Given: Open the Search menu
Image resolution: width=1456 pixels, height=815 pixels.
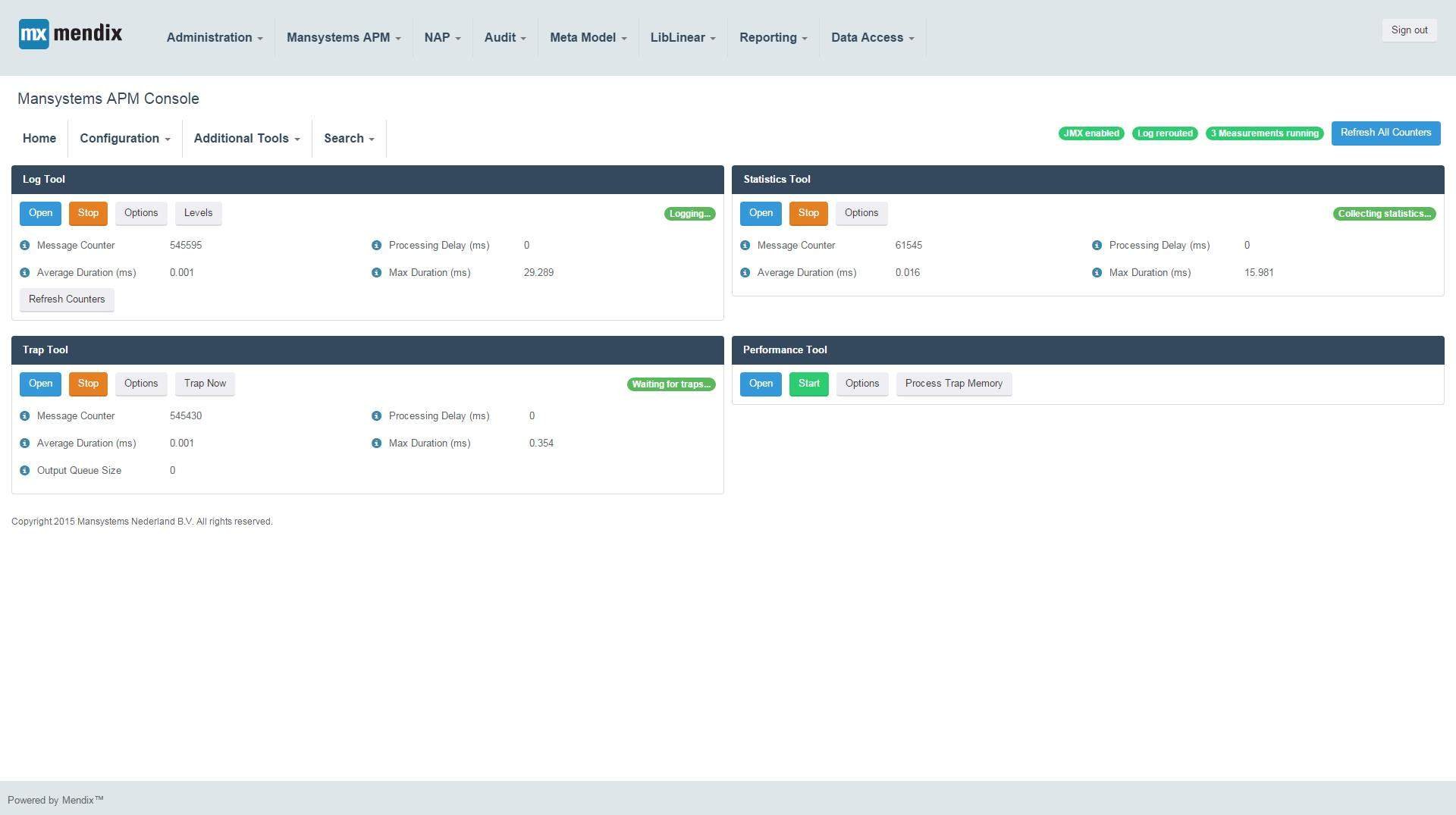Looking at the screenshot, I should coord(349,139).
